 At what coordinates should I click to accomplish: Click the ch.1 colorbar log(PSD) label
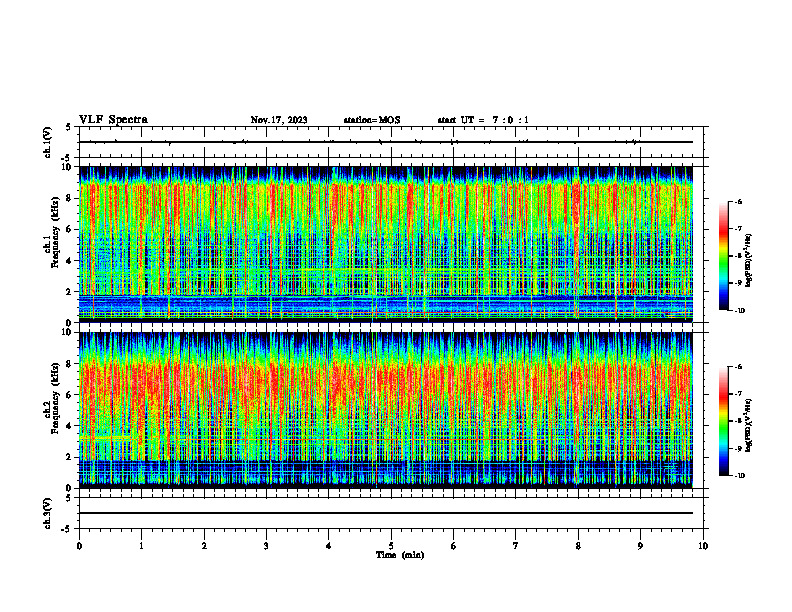pos(750,261)
